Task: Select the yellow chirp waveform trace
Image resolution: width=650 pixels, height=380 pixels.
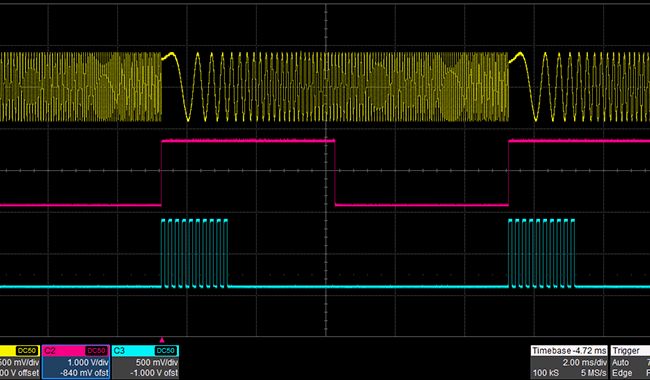Action: 325,87
